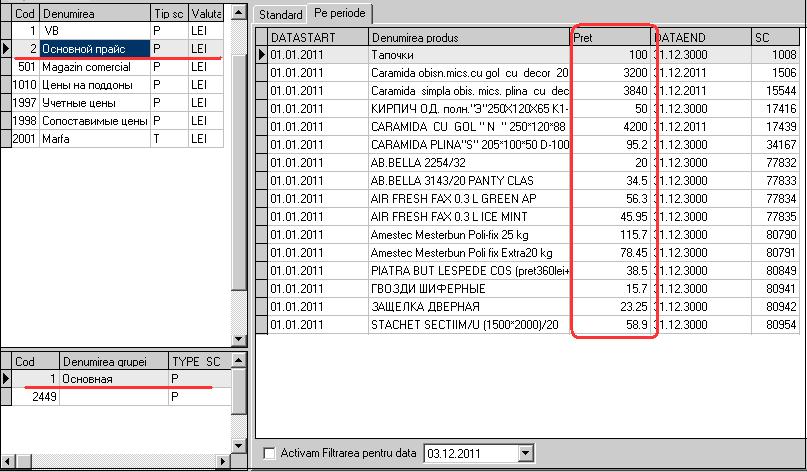Image resolution: width=807 pixels, height=472 pixels.
Task: Click price cell 3840
Action: click(x=610, y=91)
